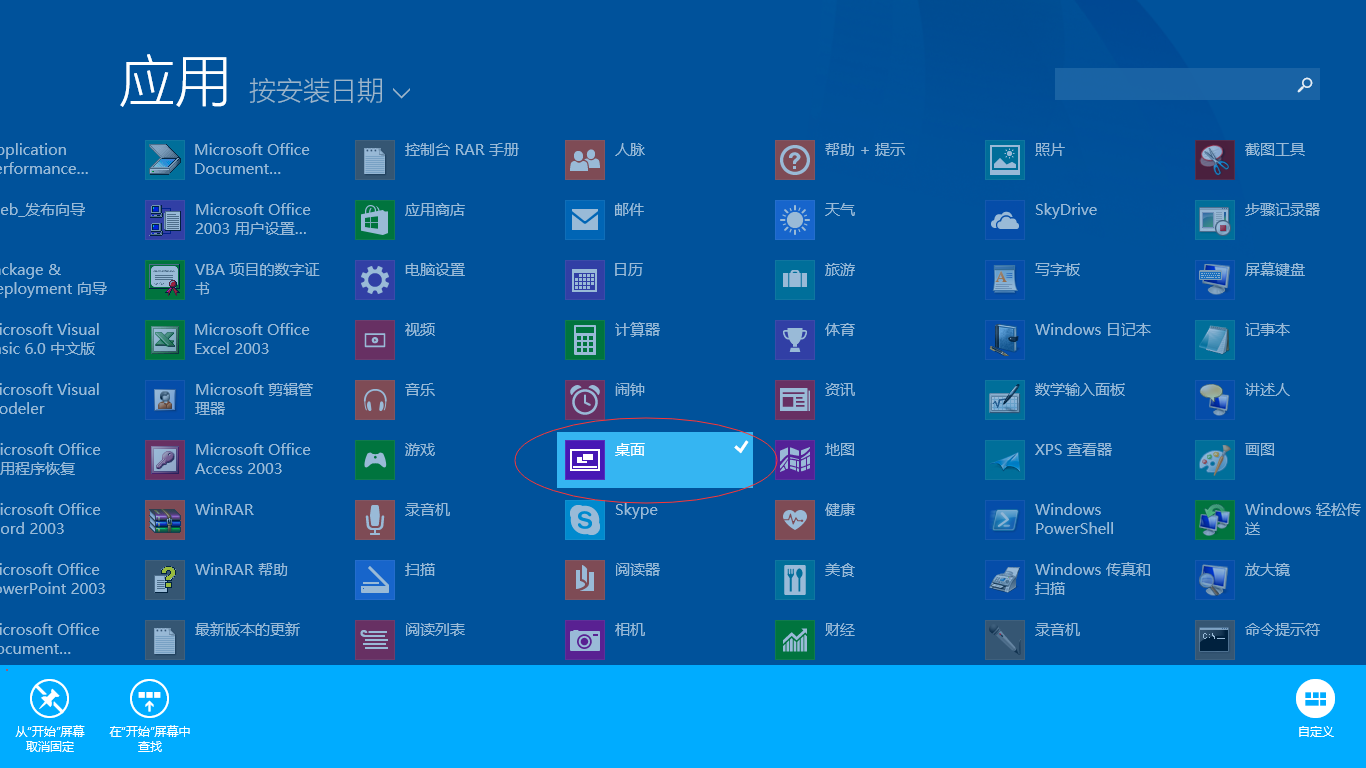Open Windows 轻松传送 Easy Transfer icon

1215,520
